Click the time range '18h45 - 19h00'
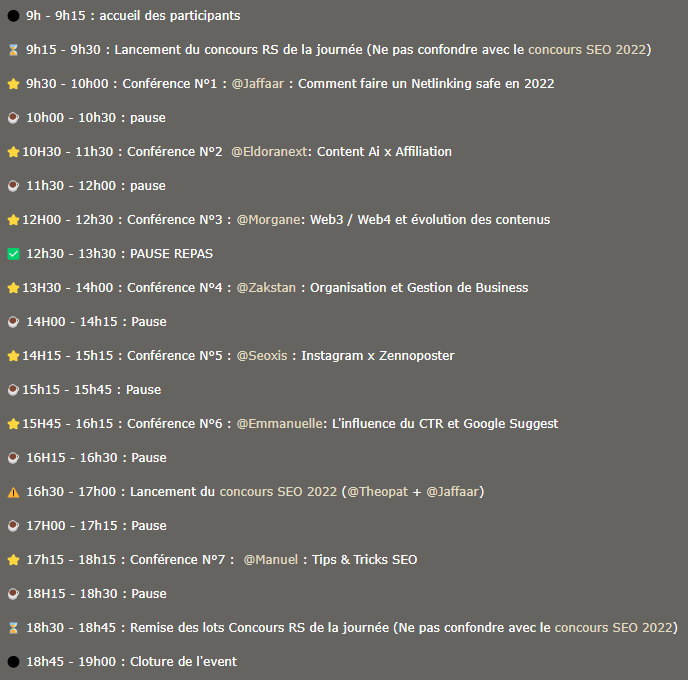 point(71,662)
